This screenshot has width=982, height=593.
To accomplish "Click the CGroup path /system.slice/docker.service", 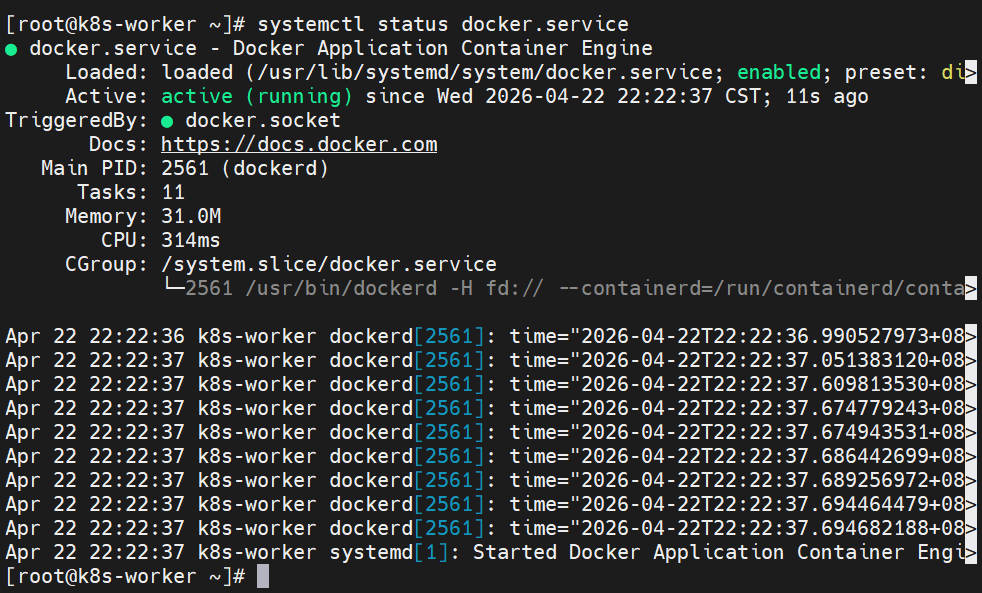I will tap(329, 265).
